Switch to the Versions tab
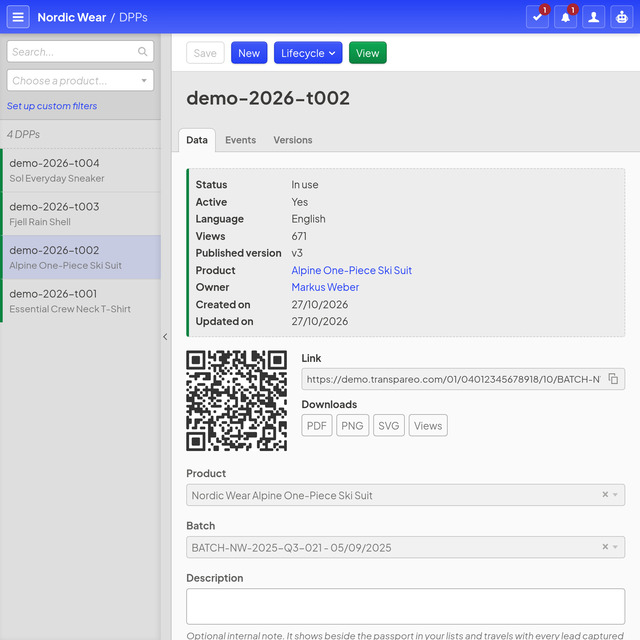This screenshot has height=640, width=640. click(293, 140)
